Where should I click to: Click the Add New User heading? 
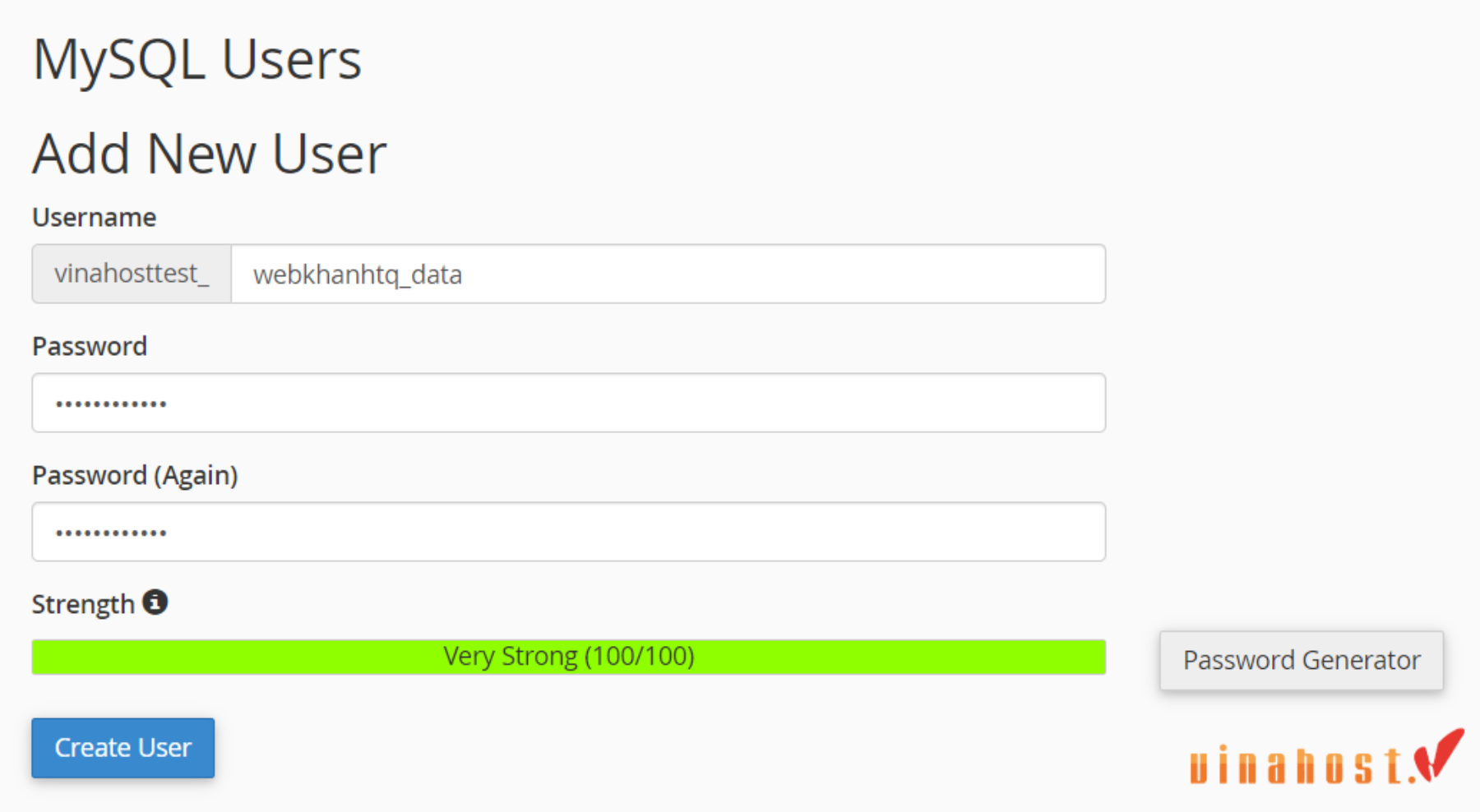[210, 155]
